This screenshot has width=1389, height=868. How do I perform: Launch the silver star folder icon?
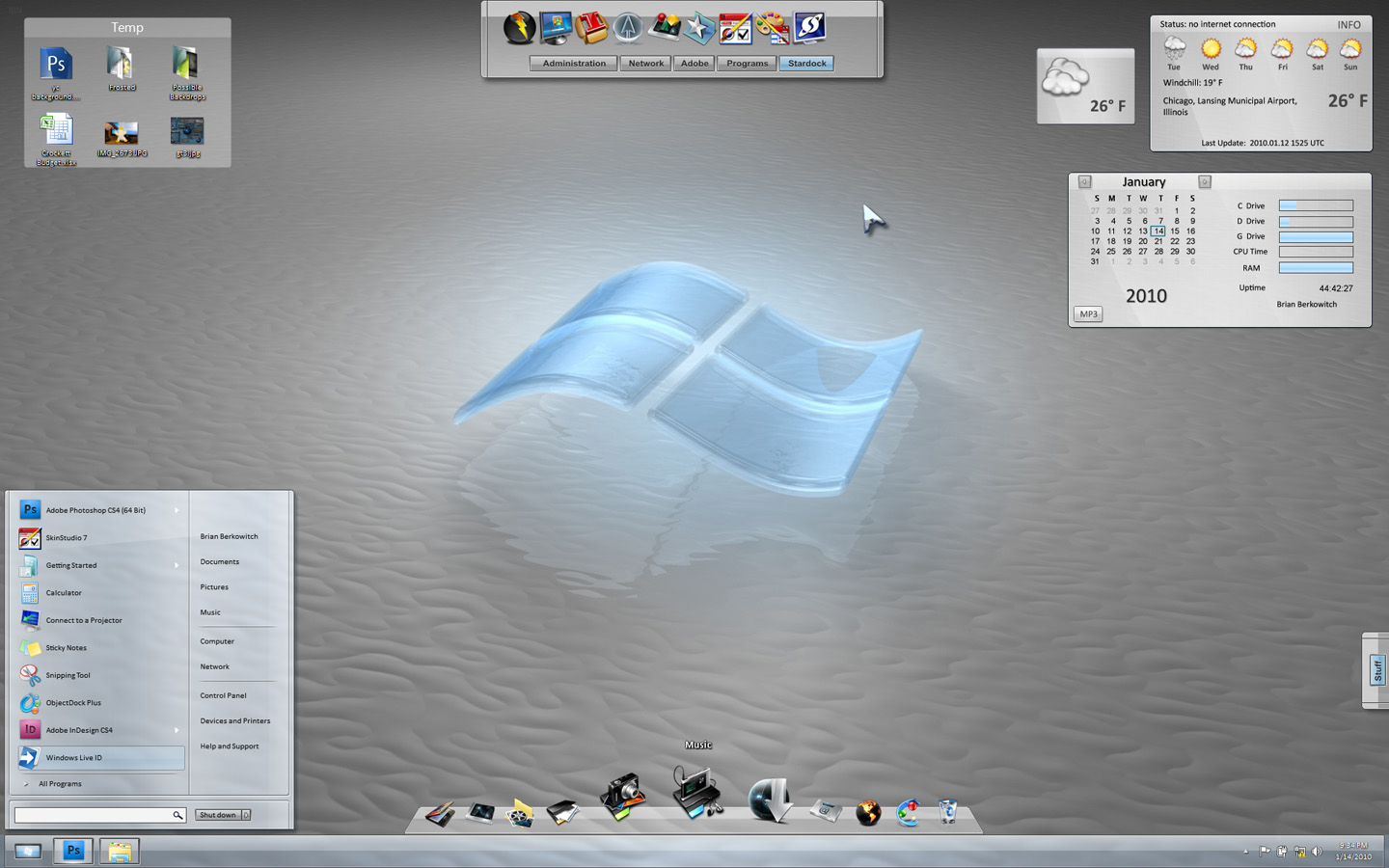(x=699, y=28)
